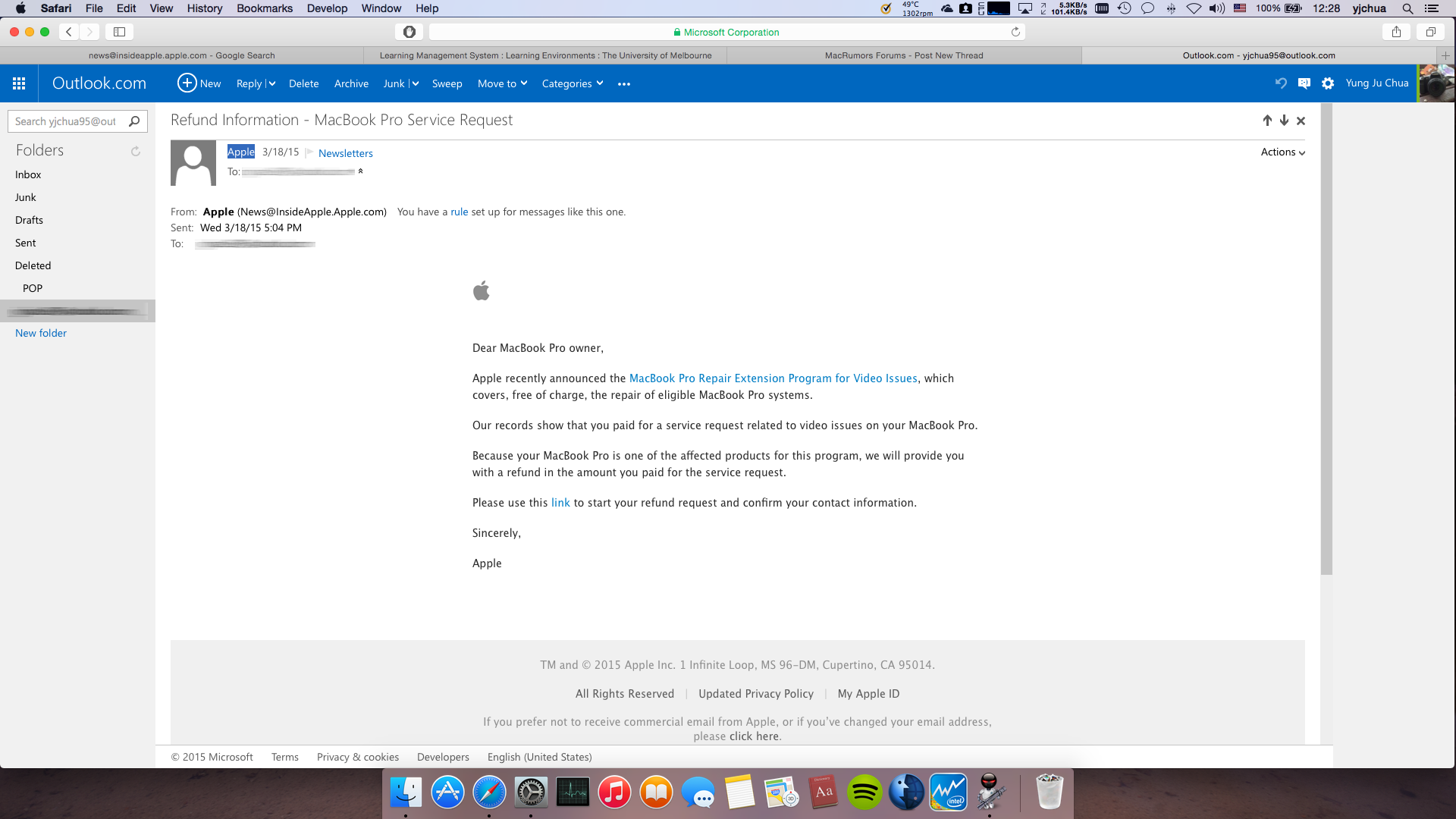The image size is (1456, 819).
Task: Open the Drafts folder
Action: [x=29, y=220]
